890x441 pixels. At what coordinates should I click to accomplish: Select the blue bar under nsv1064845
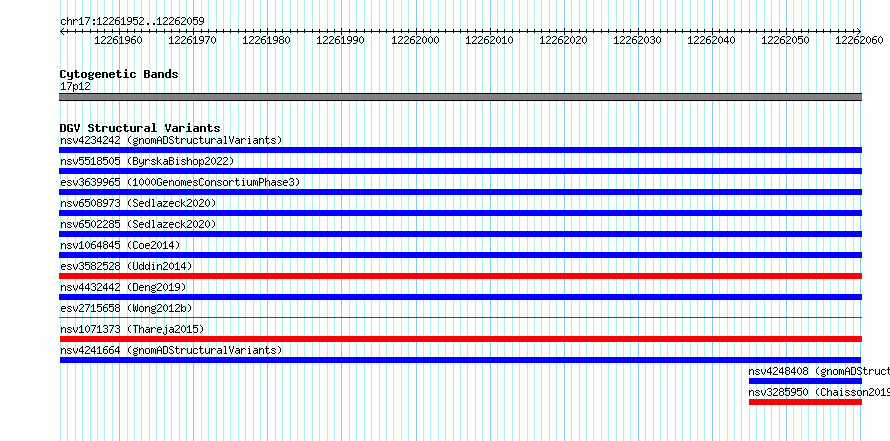[x=460, y=255]
